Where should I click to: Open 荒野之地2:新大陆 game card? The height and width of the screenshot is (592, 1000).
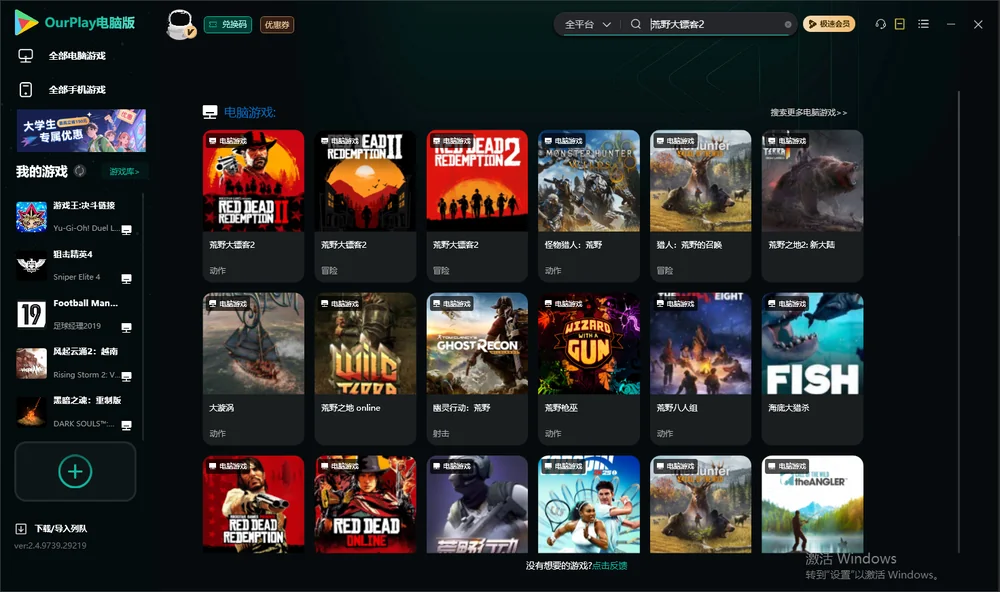(812, 205)
